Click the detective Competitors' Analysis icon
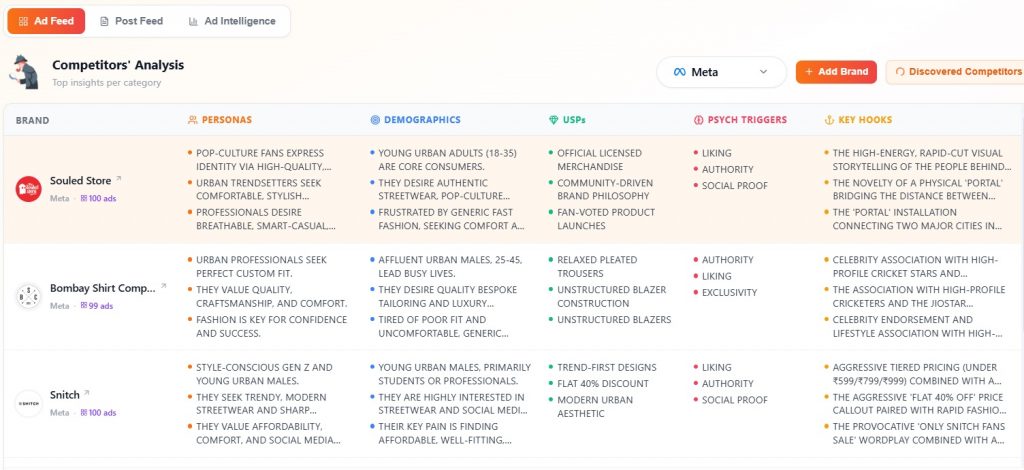 [24, 72]
